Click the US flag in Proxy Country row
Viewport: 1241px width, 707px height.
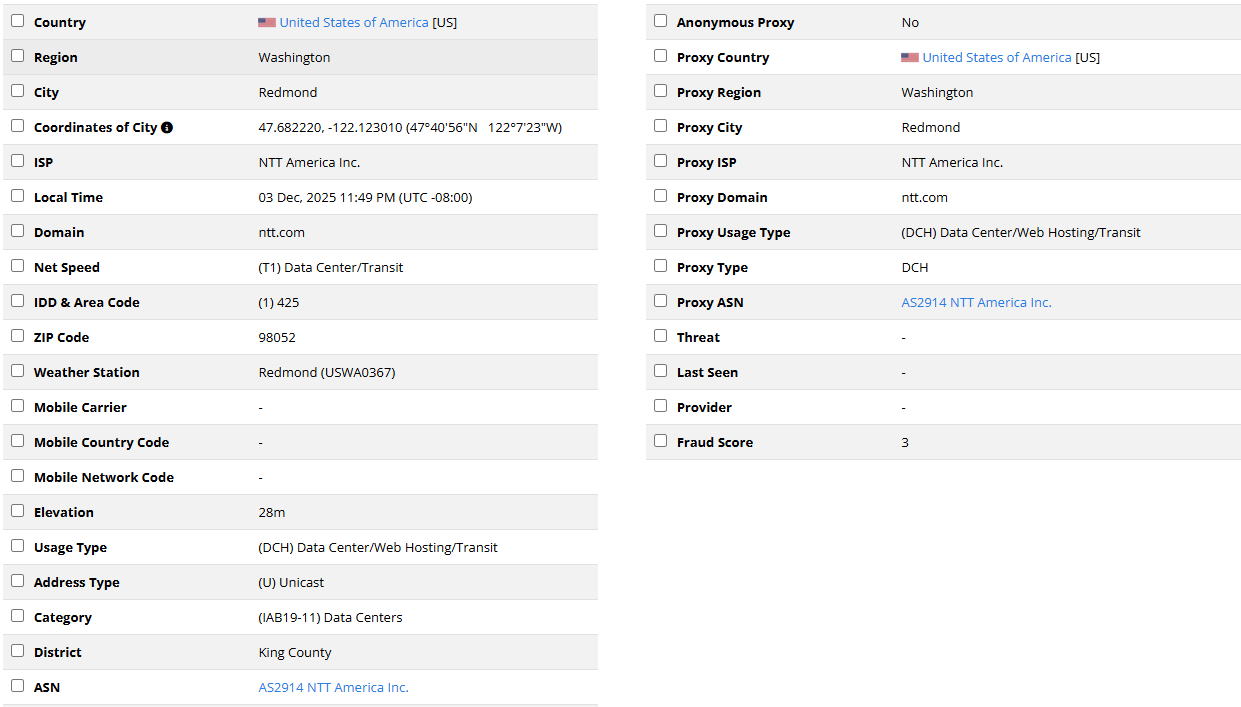[x=910, y=57]
